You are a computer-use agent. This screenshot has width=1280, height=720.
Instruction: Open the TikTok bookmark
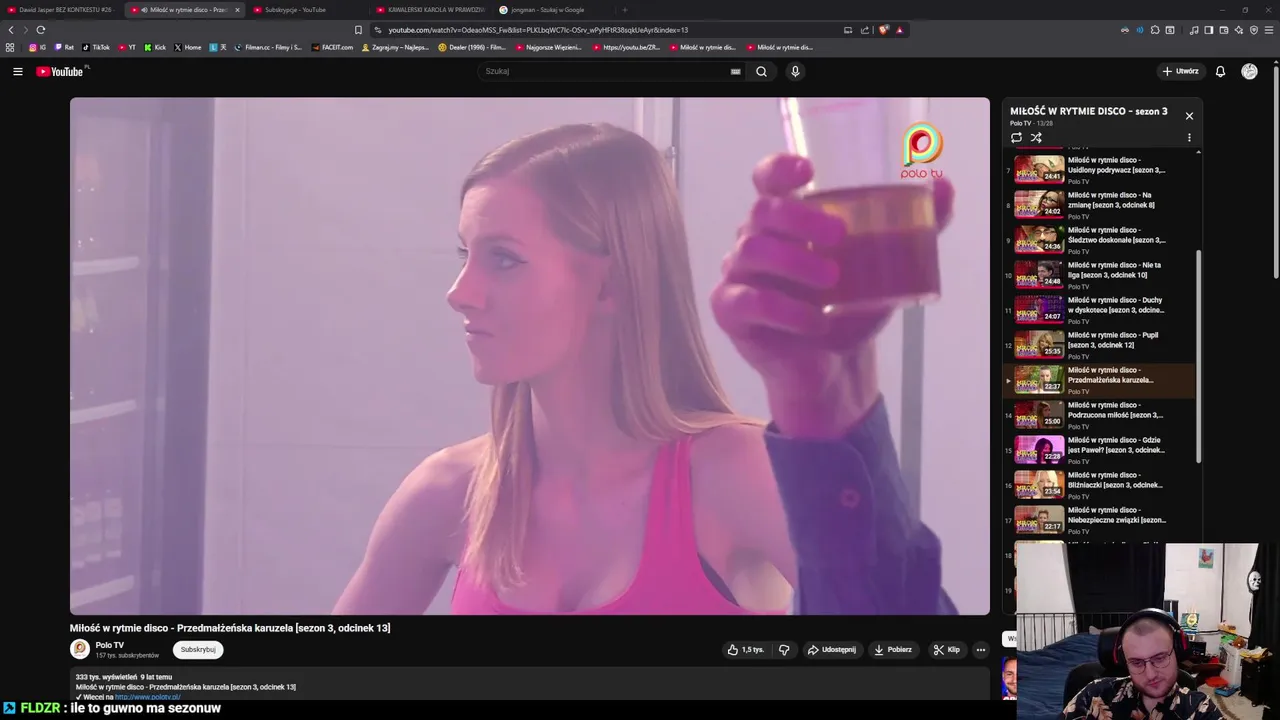96,47
